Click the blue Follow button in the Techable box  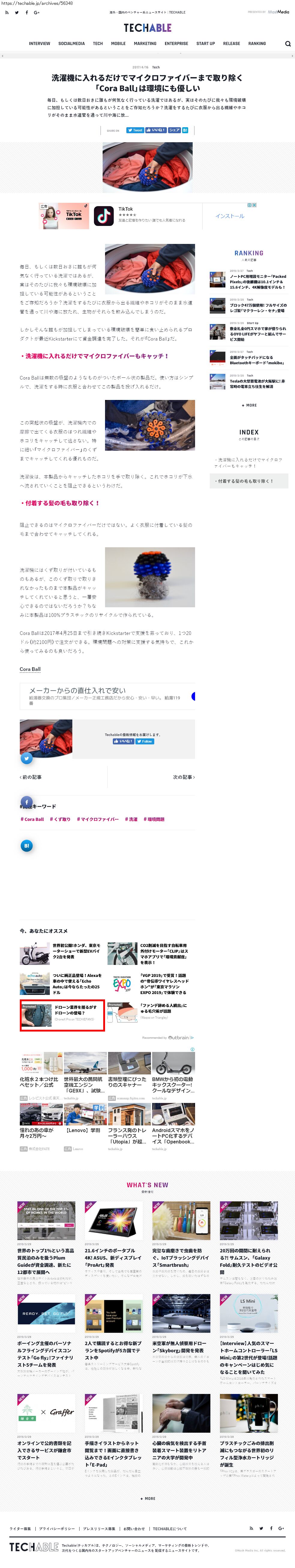(145, 741)
